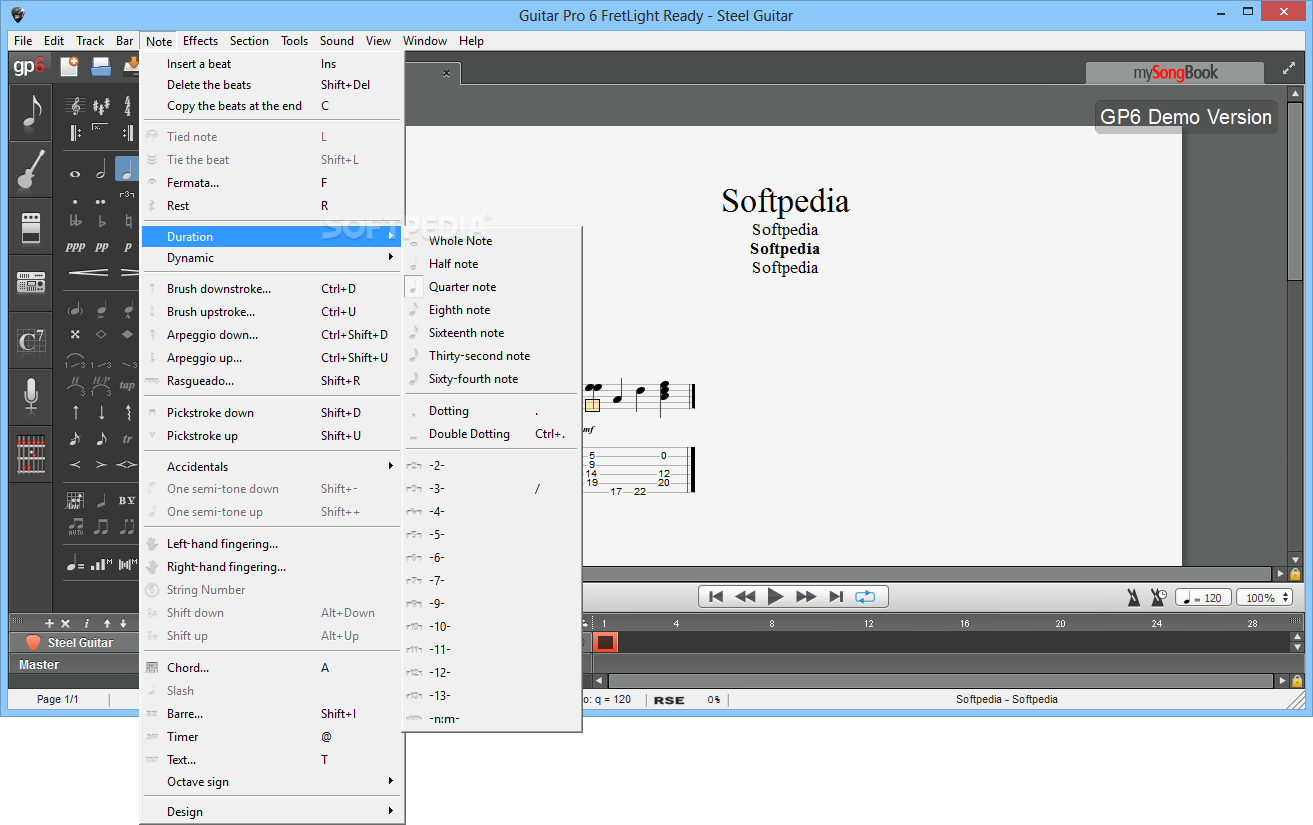The image size is (1313, 825).
Task: Open the mastering rack panel icon
Action: [31, 284]
